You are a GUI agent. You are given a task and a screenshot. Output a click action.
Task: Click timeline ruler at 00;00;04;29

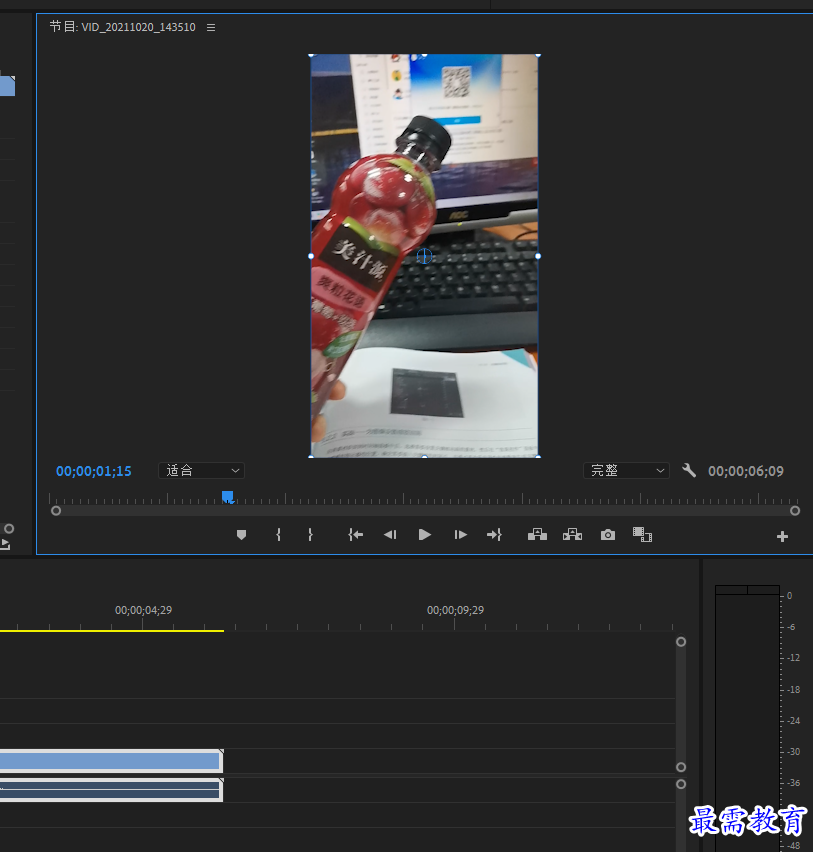click(x=143, y=610)
